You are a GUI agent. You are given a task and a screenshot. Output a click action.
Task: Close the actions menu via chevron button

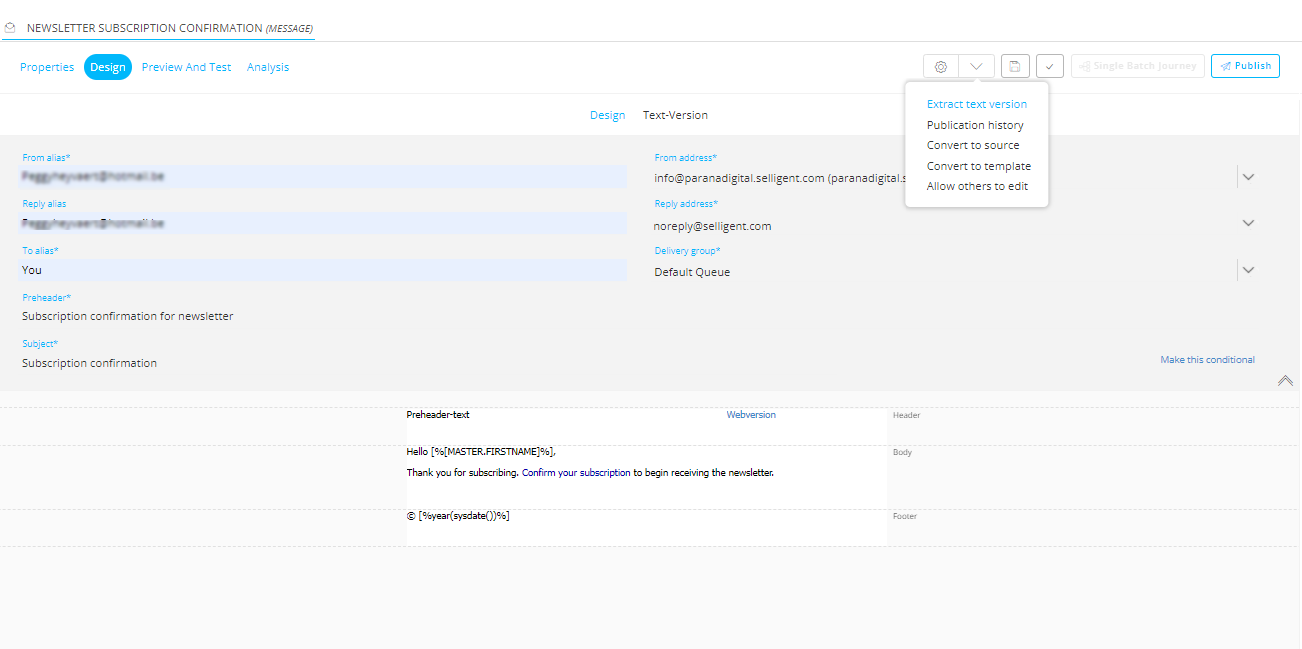976,67
